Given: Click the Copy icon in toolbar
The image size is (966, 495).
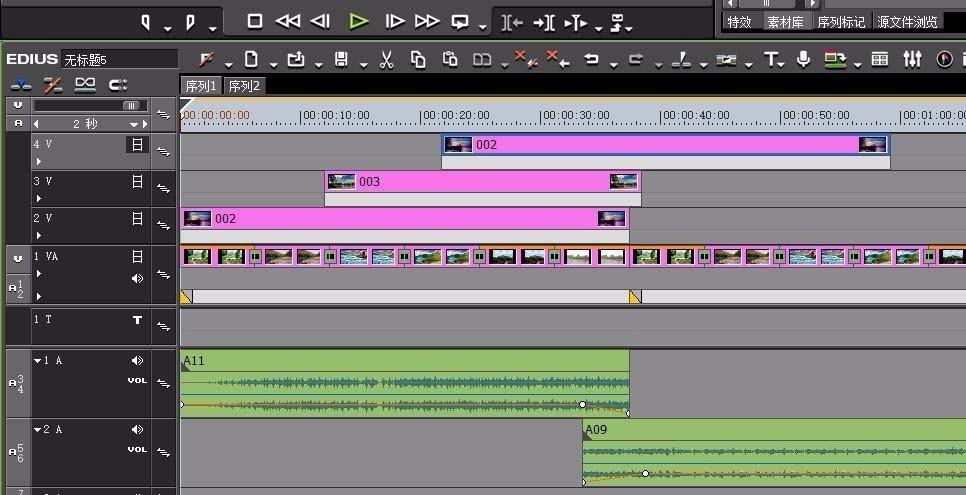Looking at the screenshot, I should (418, 60).
